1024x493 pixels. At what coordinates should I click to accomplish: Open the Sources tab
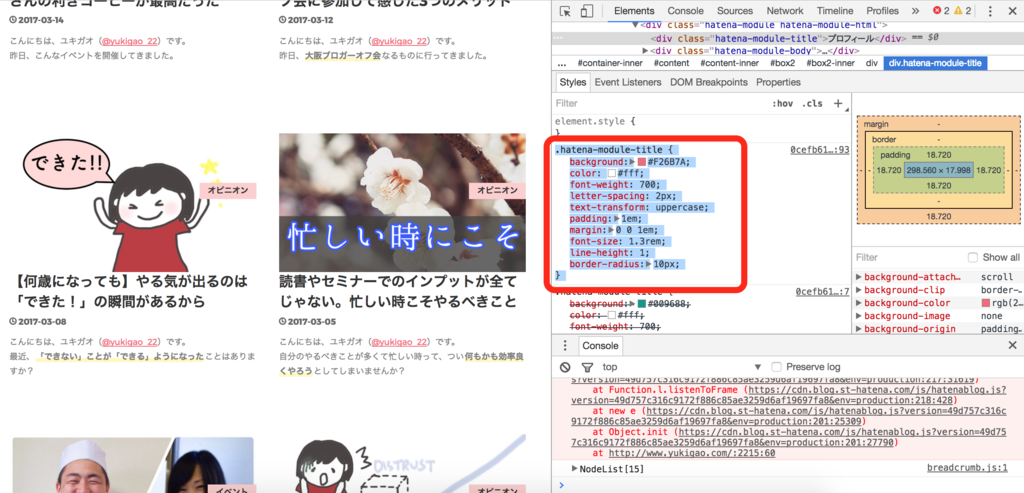pos(735,11)
